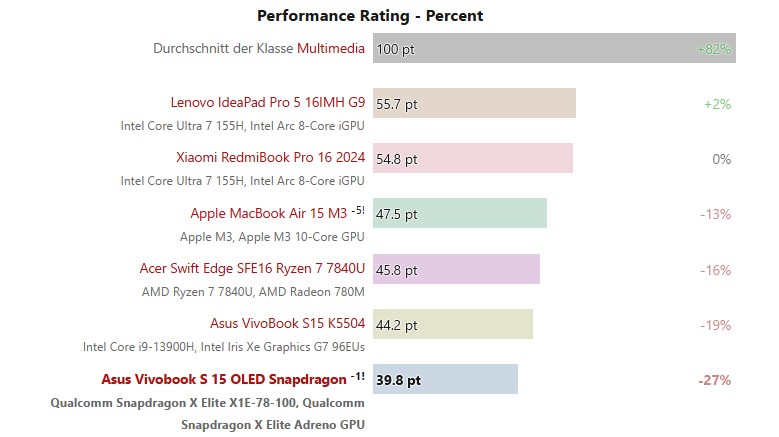This screenshot has height=437, width=779.
Task: Click the blue 39.8 pt Snapdragon bar
Action: [x=445, y=380]
